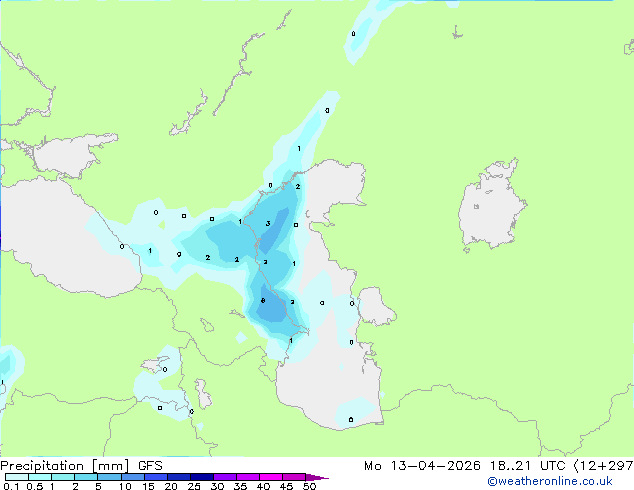Click the 5–10 mm legend color swatch

[x=109, y=477]
